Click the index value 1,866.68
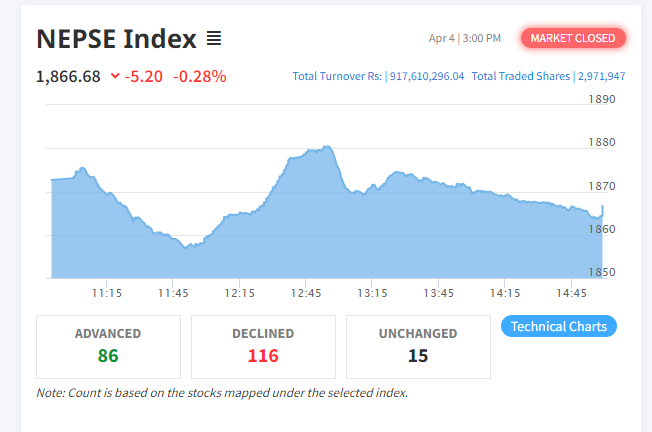652x432 pixels. pos(68,76)
